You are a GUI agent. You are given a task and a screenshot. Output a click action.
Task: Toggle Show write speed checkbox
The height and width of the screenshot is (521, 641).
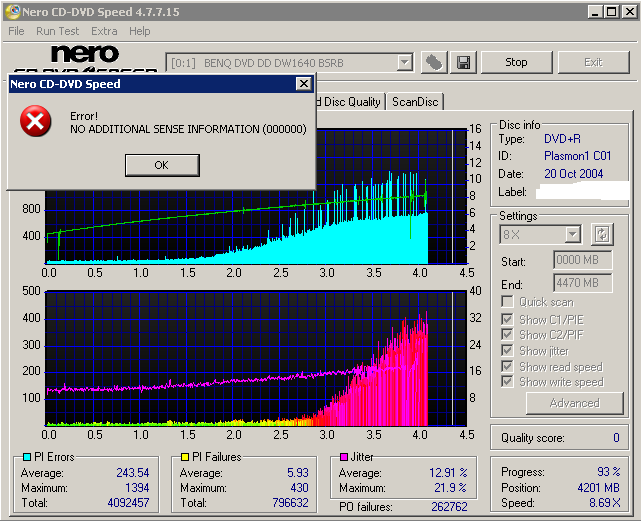507,382
